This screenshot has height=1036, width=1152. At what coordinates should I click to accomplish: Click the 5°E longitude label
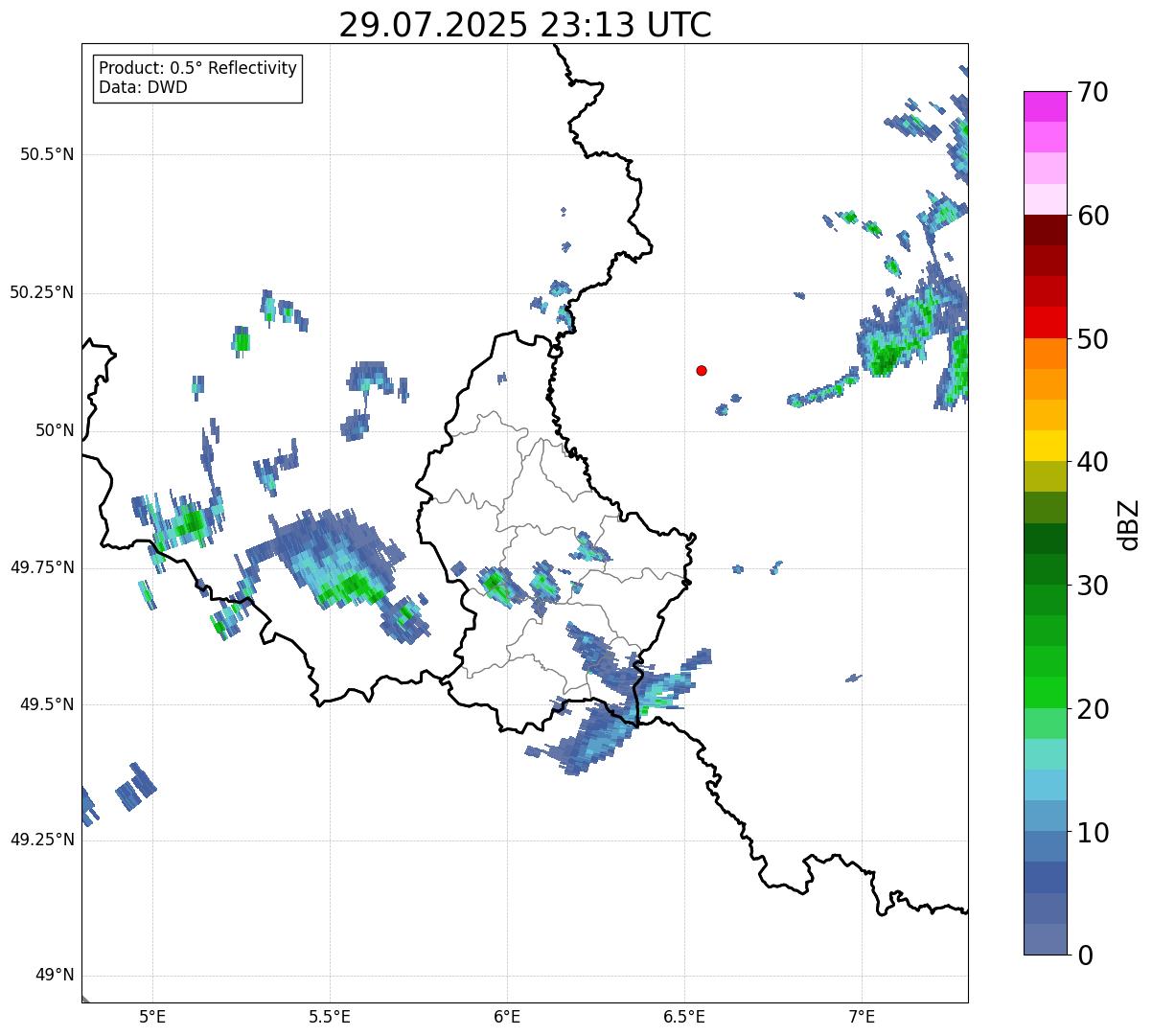[x=152, y=1017]
